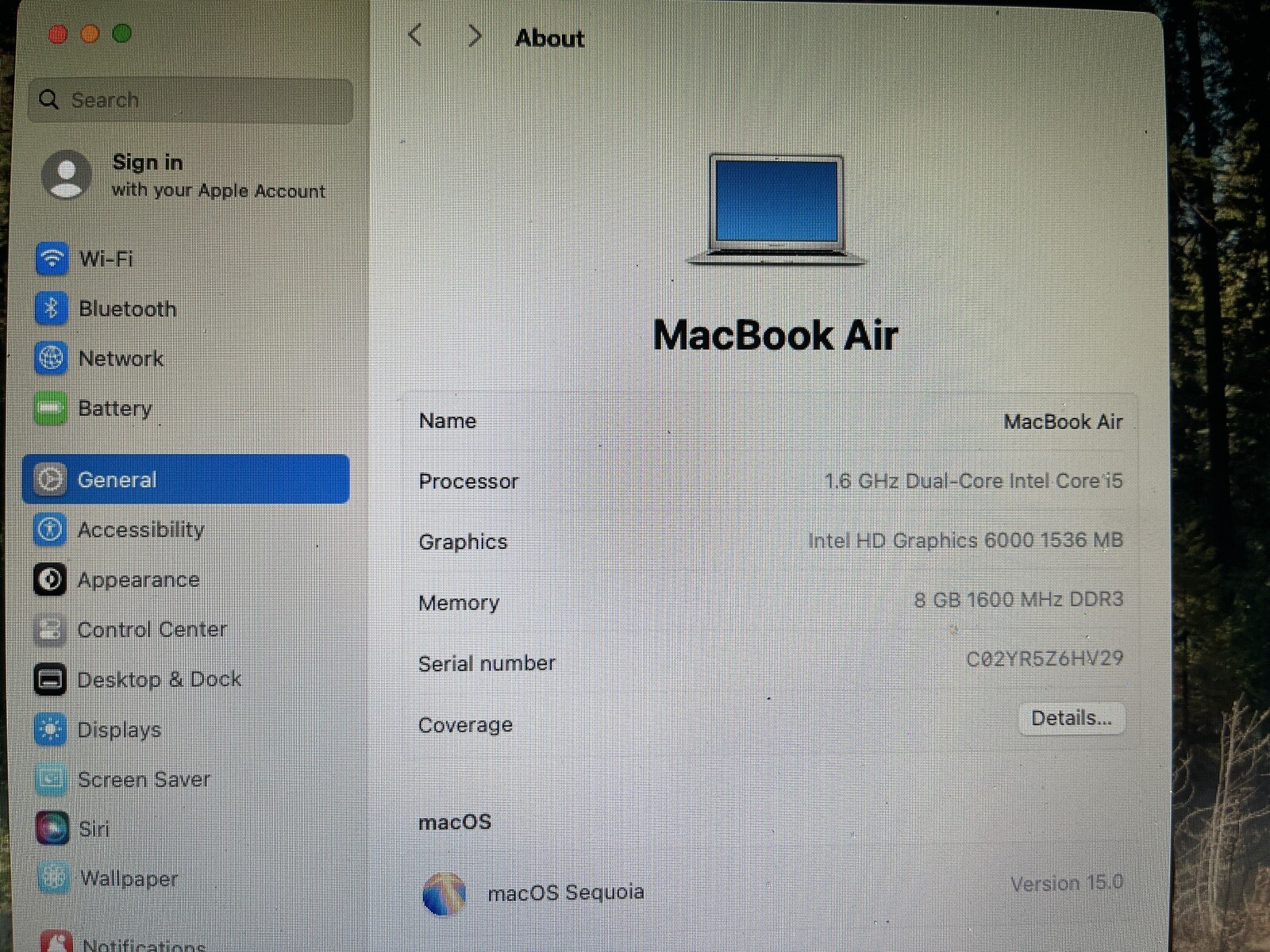Click the Wallpaper icon
The width and height of the screenshot is (1270, 952).
[x=53, y=878]
